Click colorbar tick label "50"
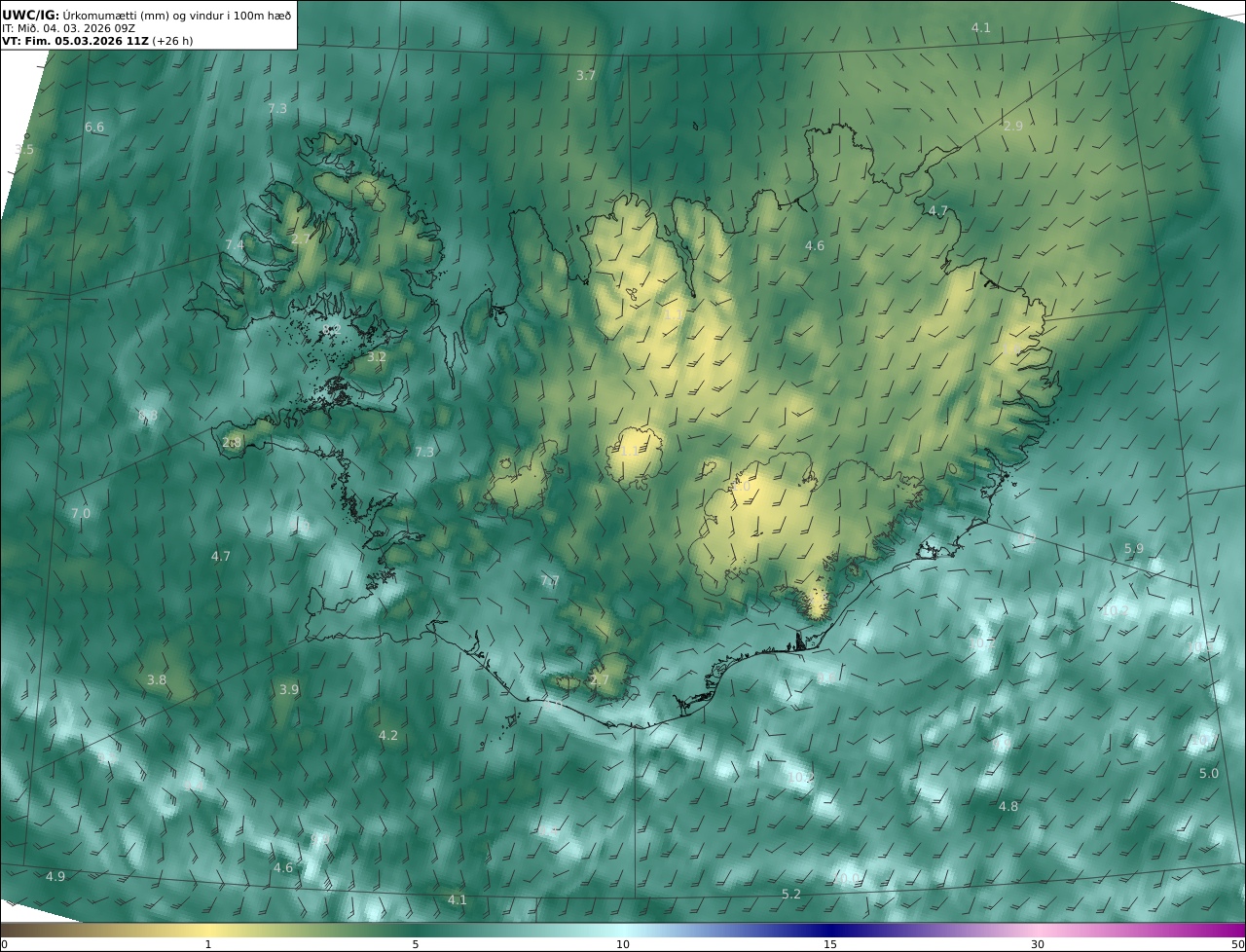The image size is (1246, 952). coord(1237,944)
